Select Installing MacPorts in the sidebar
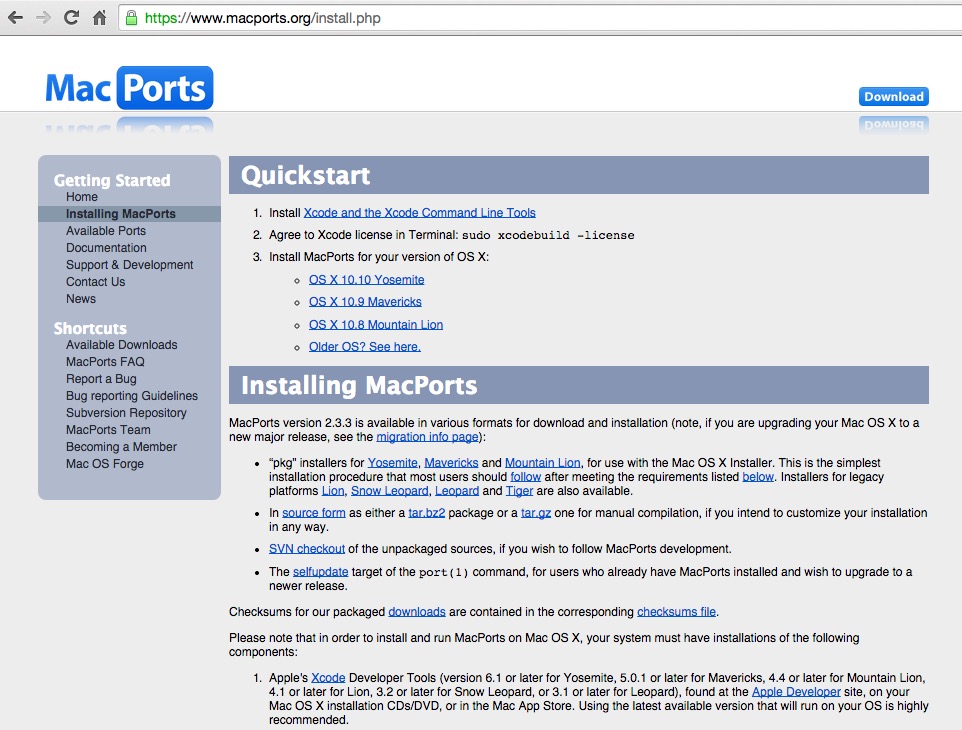The image size is (962, 730). 121,214
